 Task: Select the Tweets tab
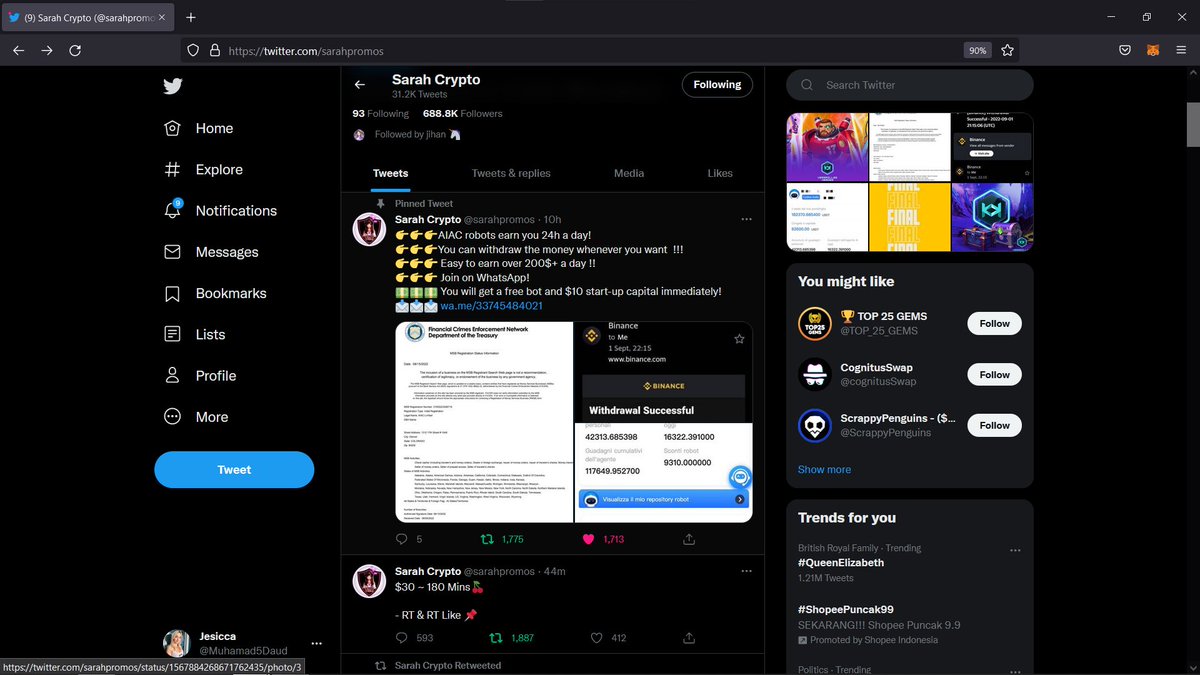[390, 173]
